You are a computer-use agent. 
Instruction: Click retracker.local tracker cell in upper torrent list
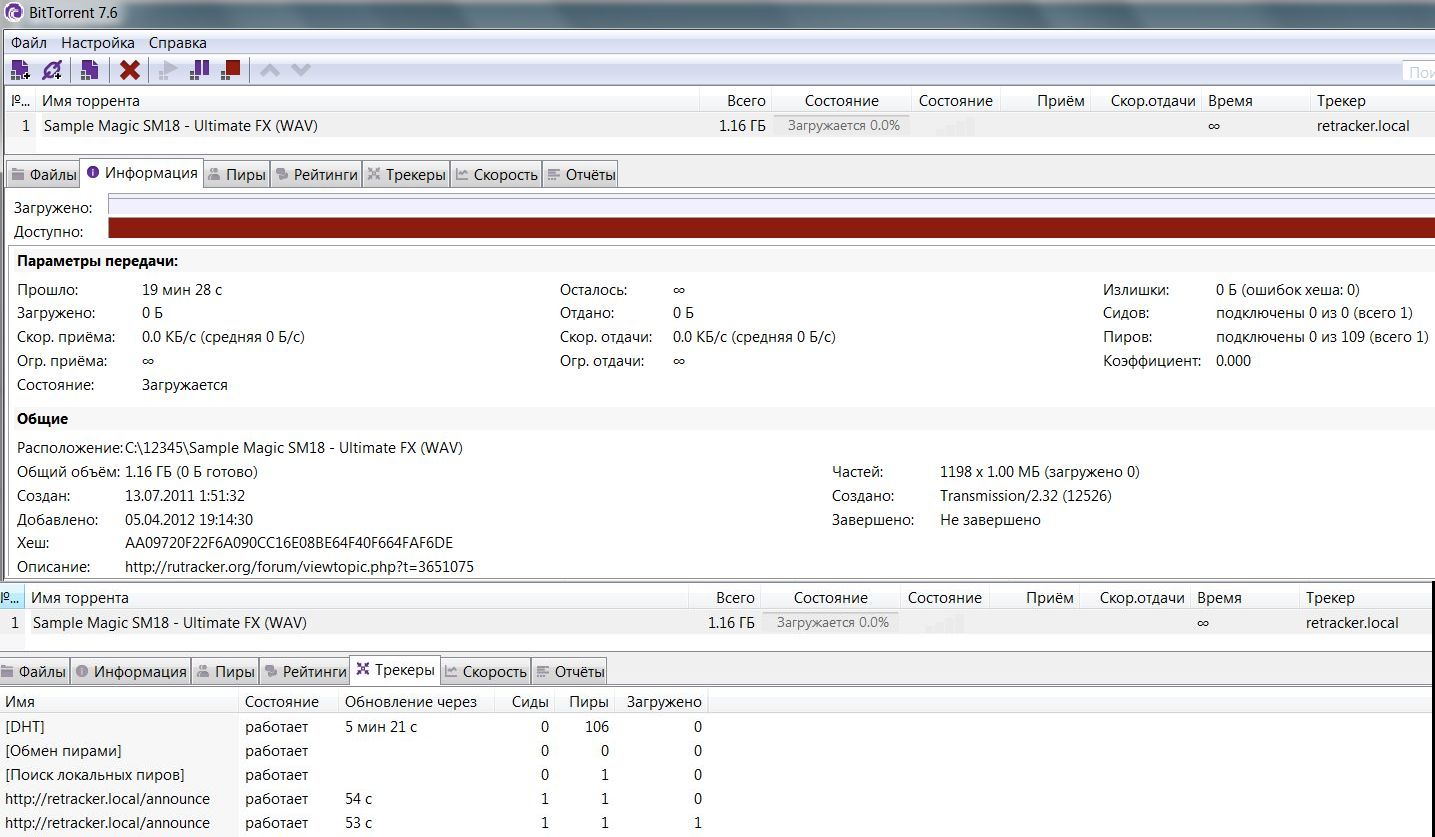(x=1363, y=126)
